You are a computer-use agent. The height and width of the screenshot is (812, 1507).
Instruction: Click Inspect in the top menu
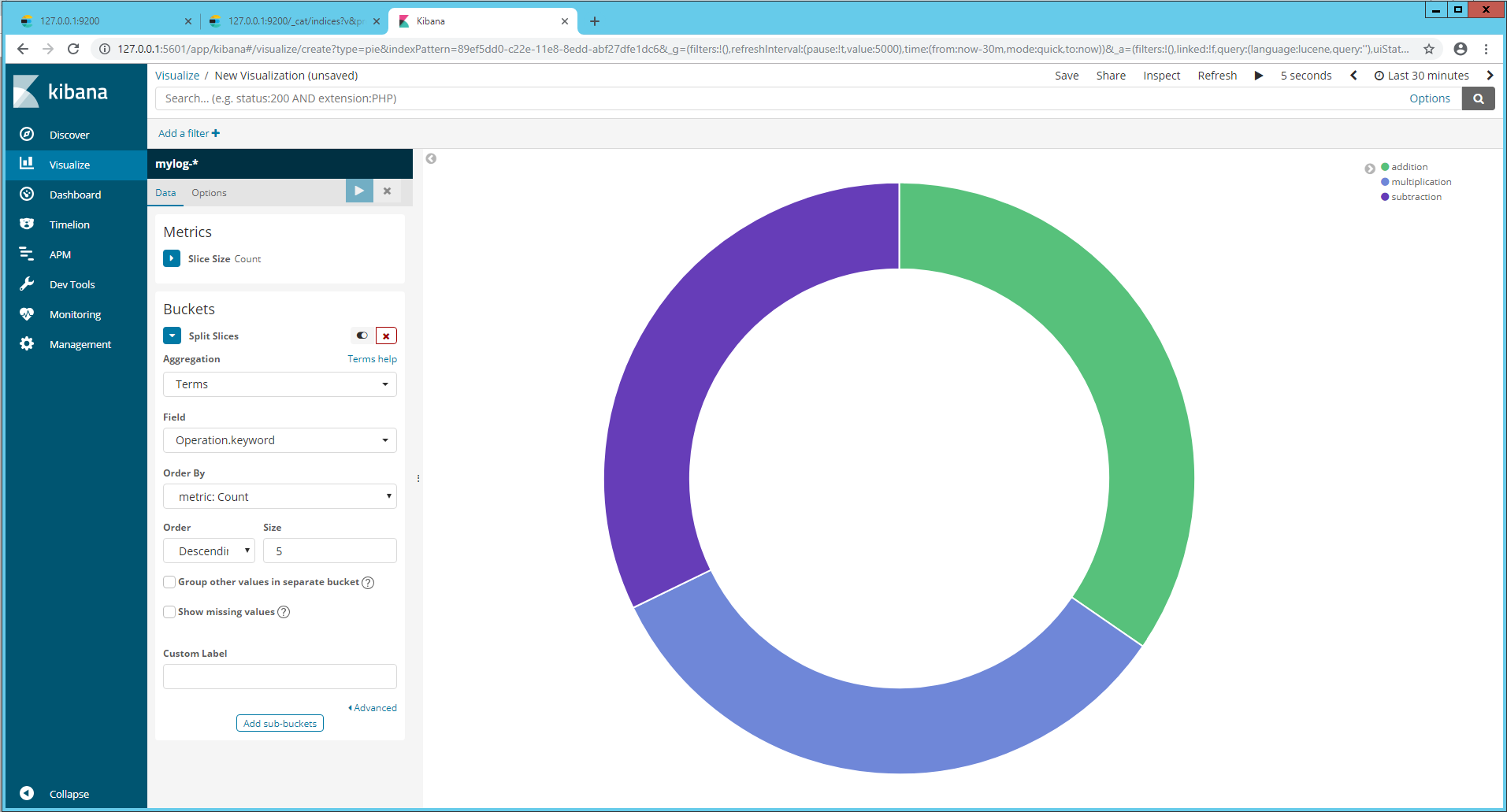tap(1161, 76)
